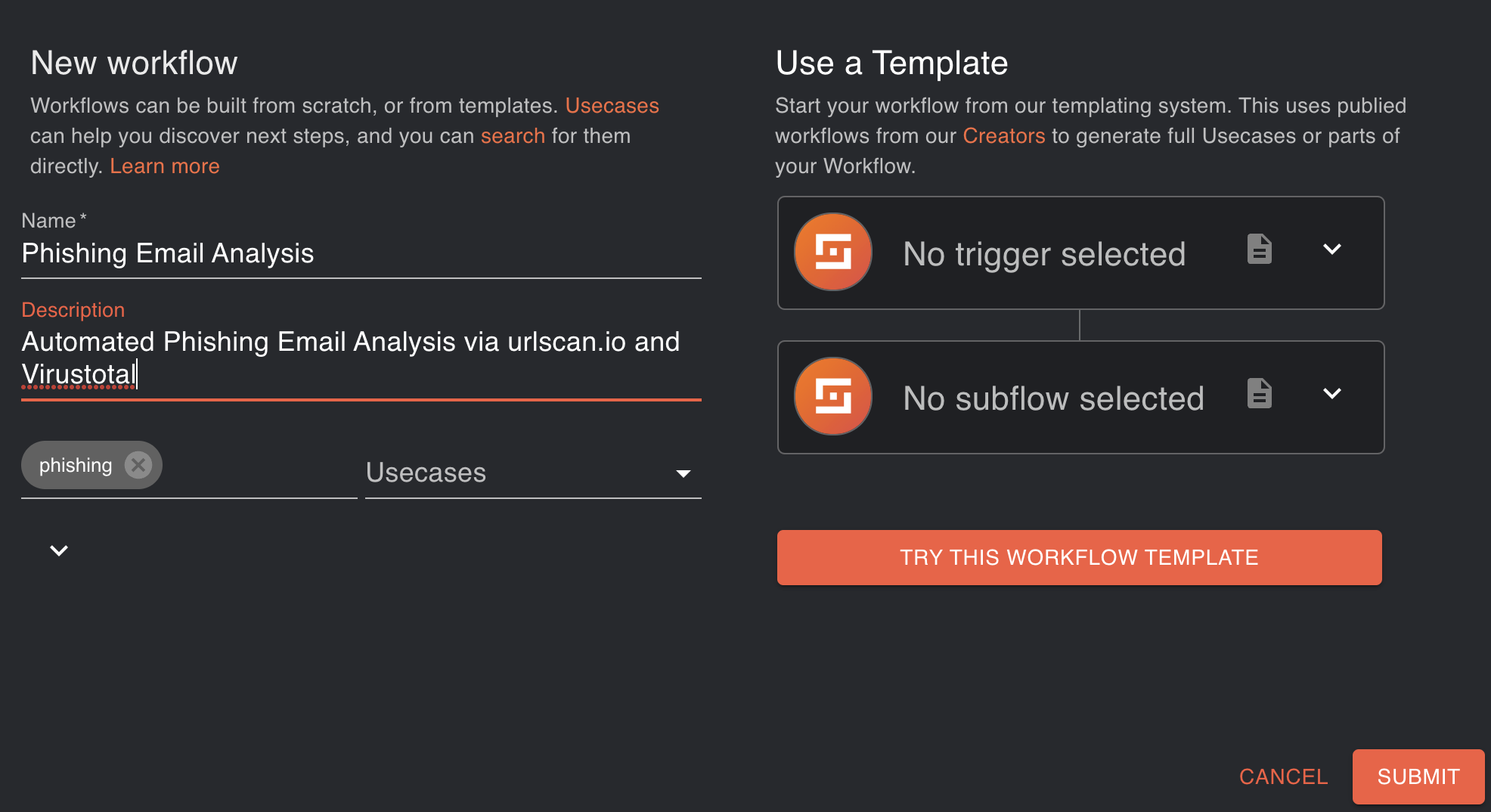
Task: Remove the phishing tag chip
Action: pyautogui.click(x=138, y=465)
